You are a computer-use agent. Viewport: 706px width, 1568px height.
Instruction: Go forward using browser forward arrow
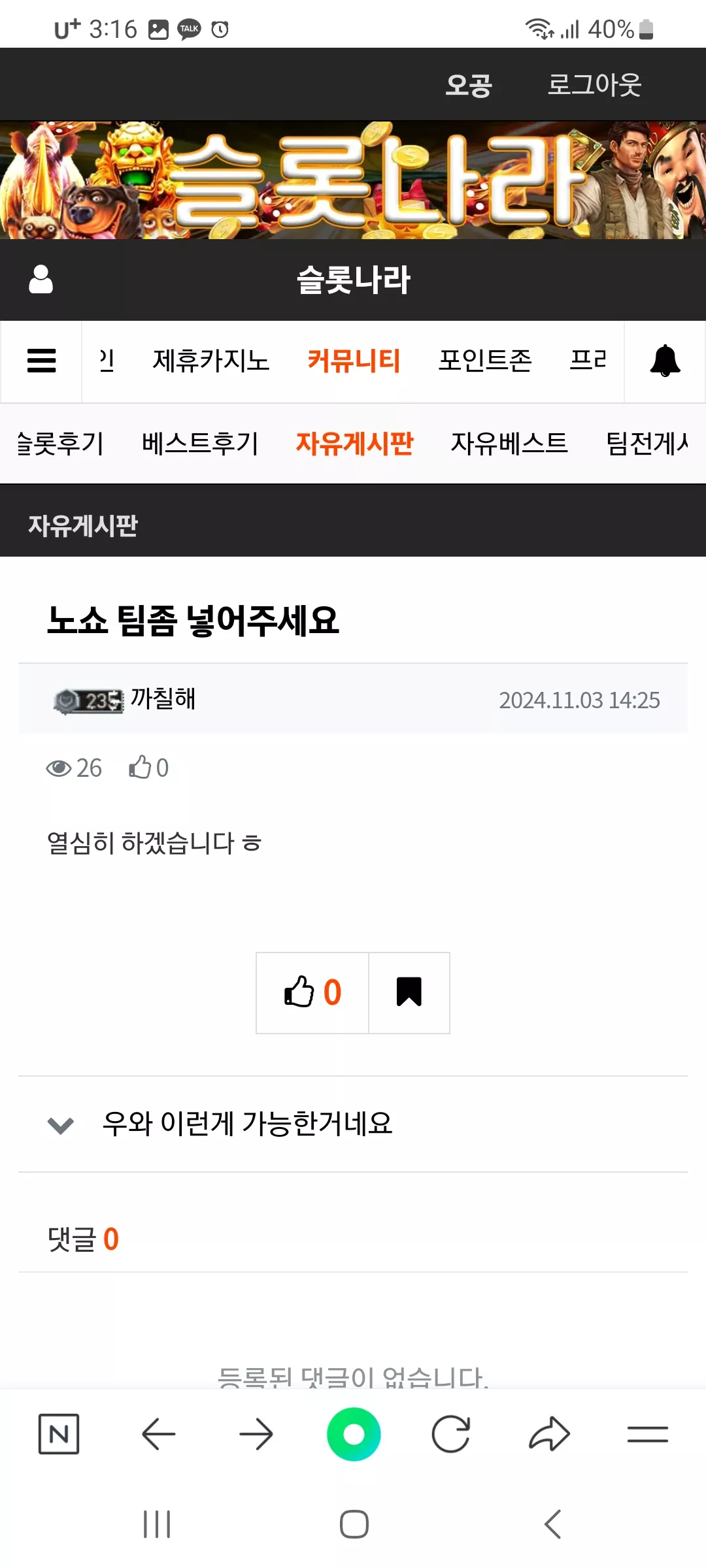256,1434
